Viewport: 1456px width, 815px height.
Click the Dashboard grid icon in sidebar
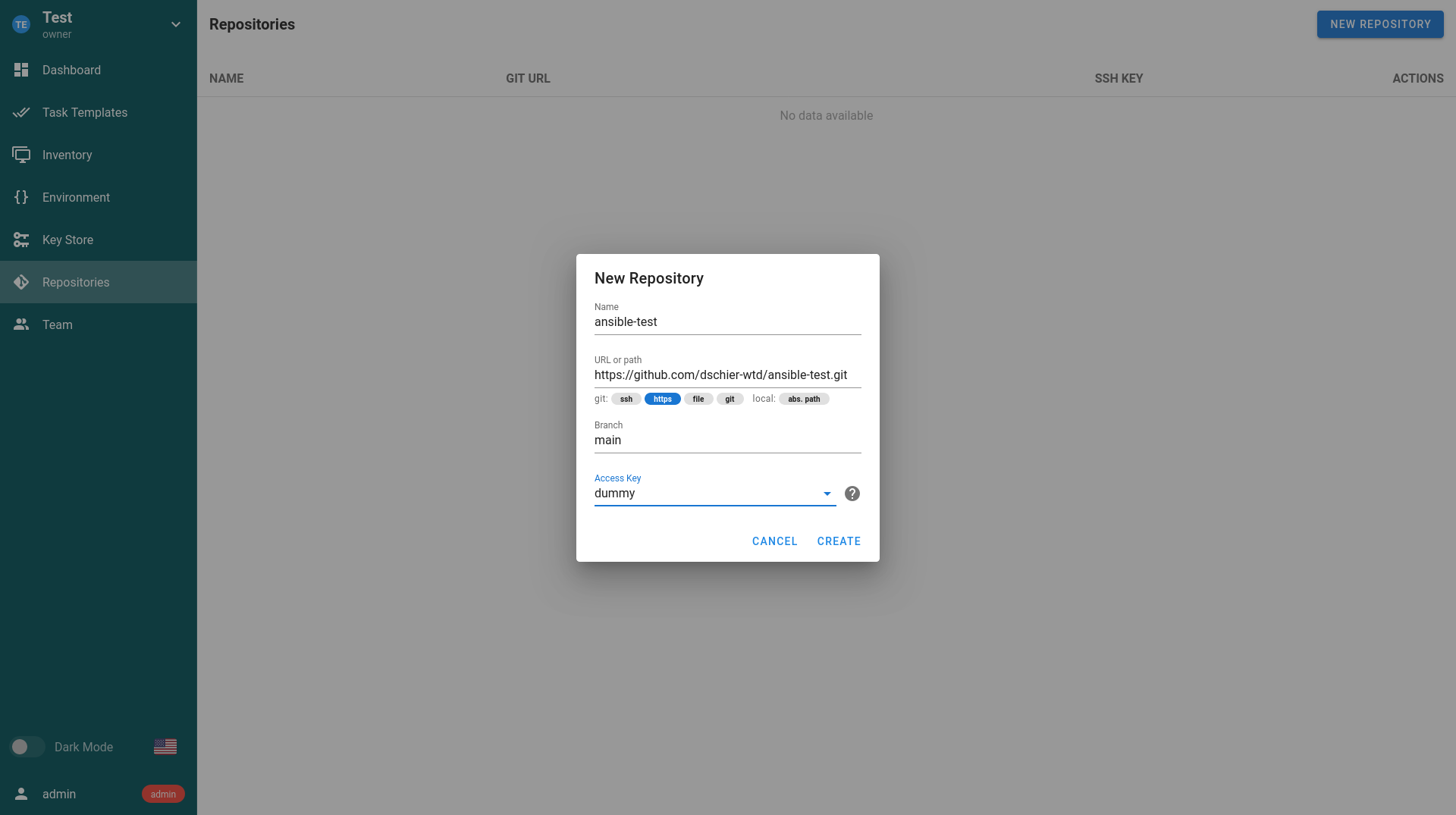[21, 70]
